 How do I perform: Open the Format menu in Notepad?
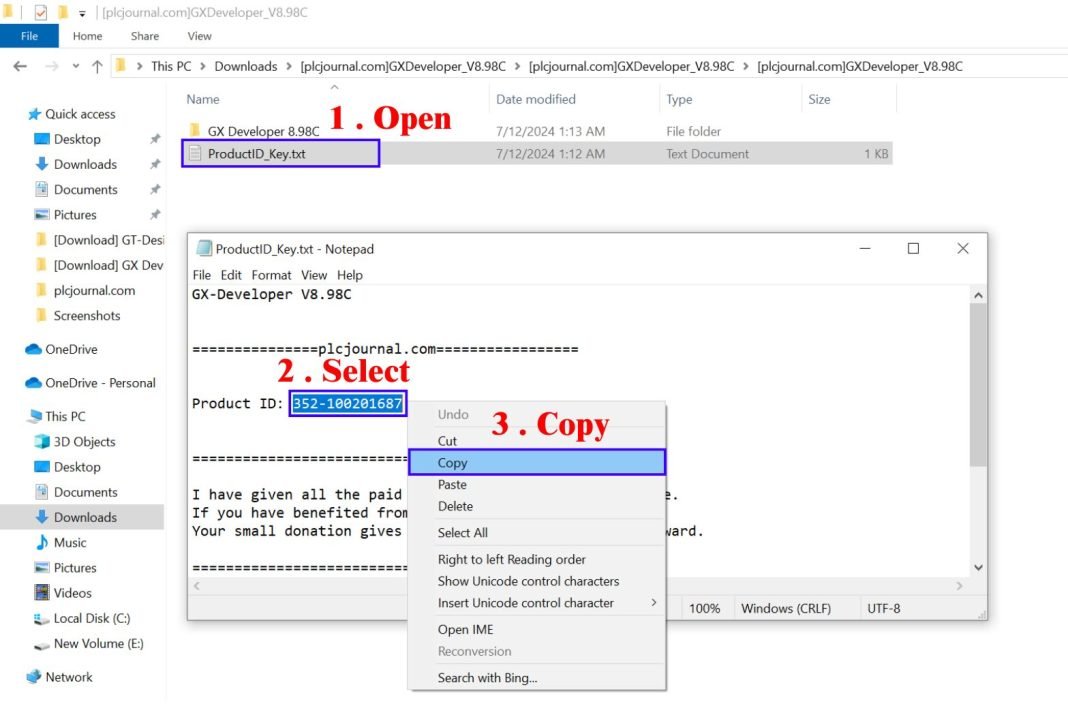point(271,275)
